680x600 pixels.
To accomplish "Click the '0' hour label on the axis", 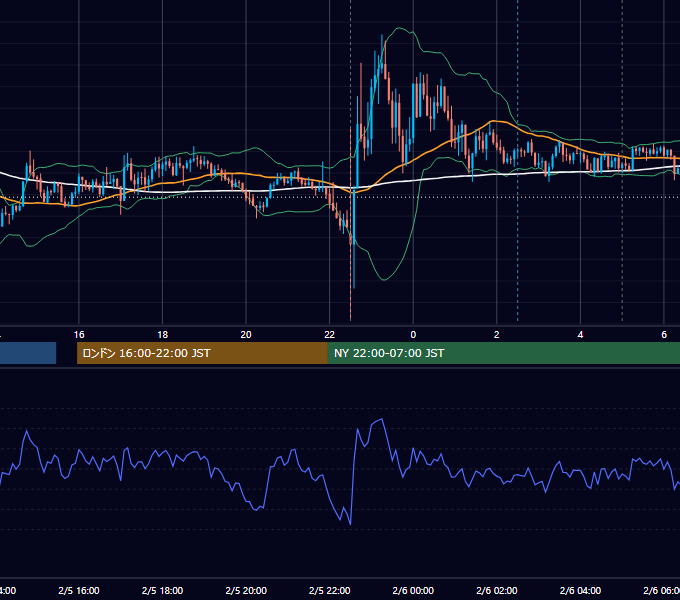I will (413, 335).
